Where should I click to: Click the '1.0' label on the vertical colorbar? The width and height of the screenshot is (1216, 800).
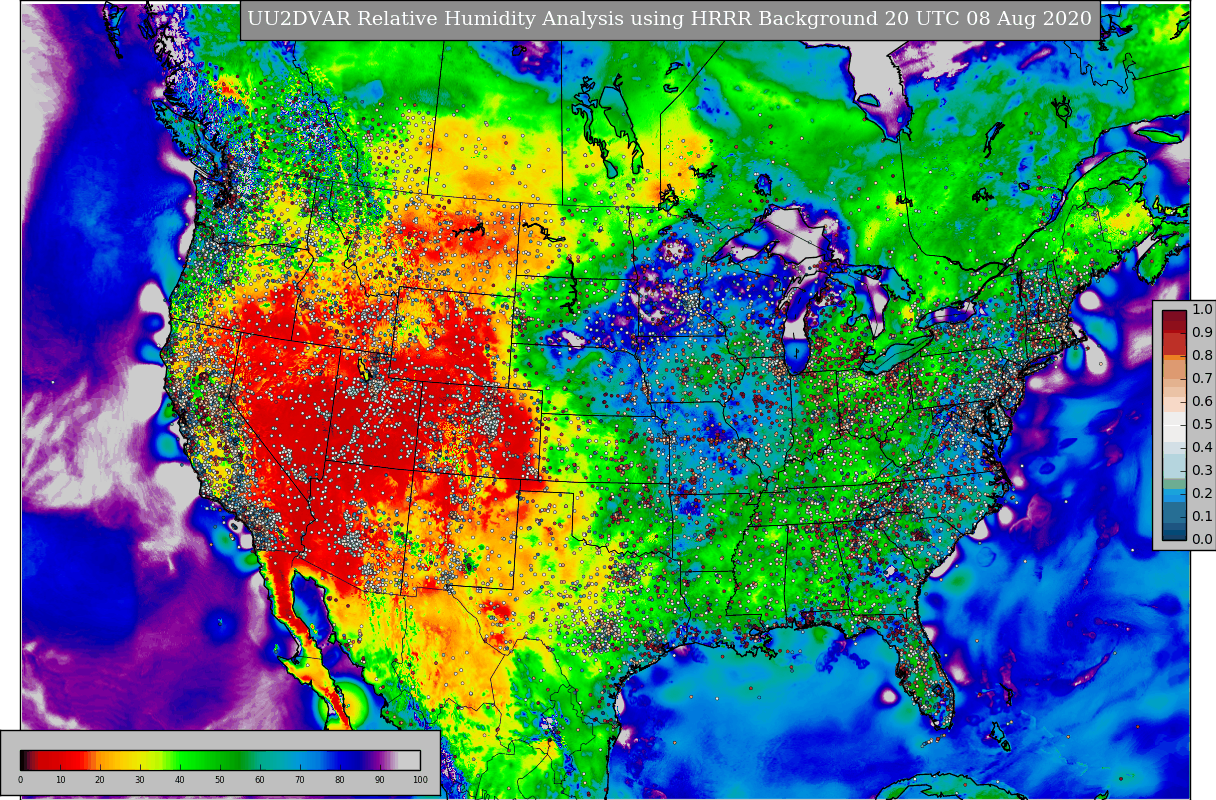pyautogui.click(x=1202, y=309)
